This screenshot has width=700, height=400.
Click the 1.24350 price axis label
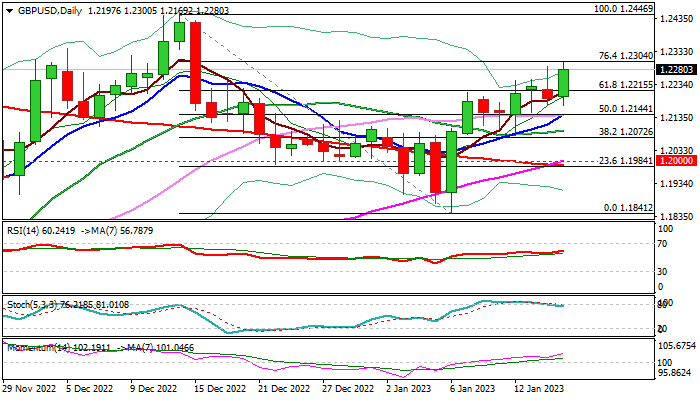(676, 19)
